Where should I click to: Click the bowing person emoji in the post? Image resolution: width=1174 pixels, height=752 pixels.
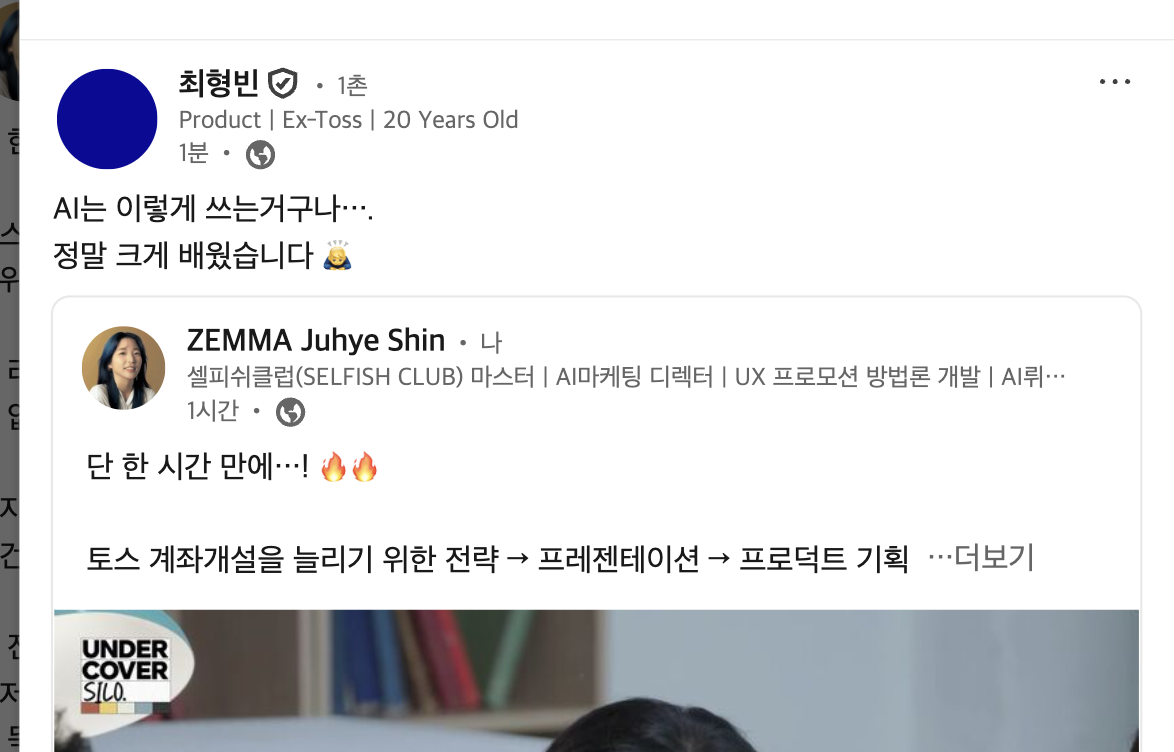click(337, 255)
